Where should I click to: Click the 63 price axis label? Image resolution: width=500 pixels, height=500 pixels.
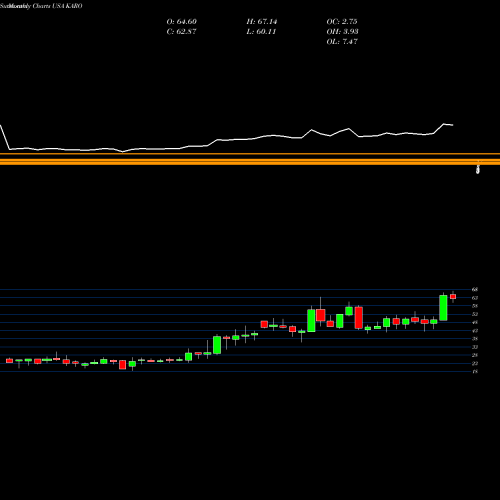pyautogui.click(x=475, y=298)
